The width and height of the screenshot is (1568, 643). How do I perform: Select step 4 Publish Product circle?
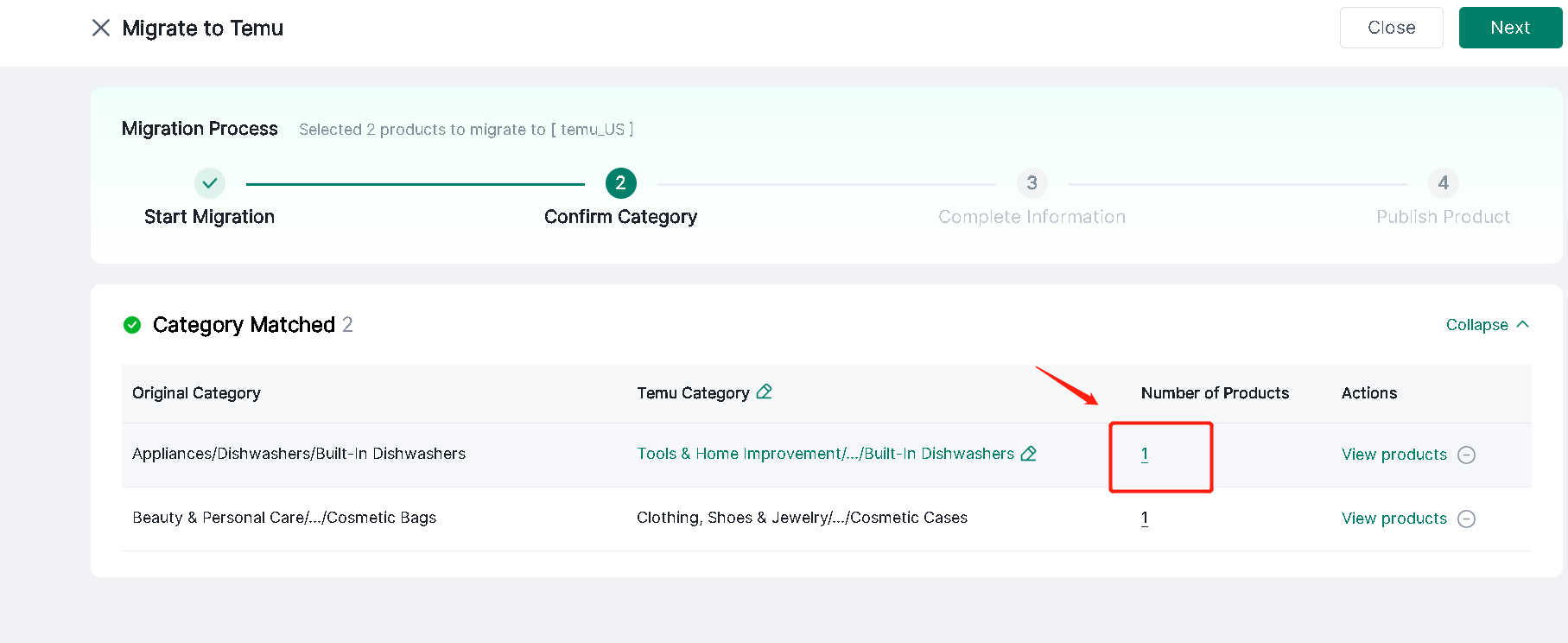(1444, 183)
